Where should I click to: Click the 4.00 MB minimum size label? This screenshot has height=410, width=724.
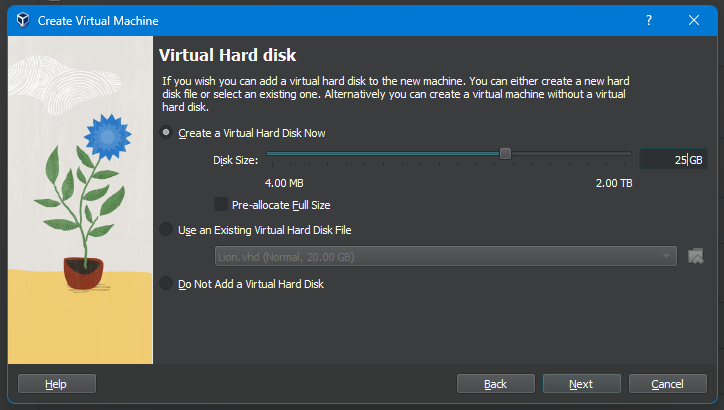[x=284, y=184]
